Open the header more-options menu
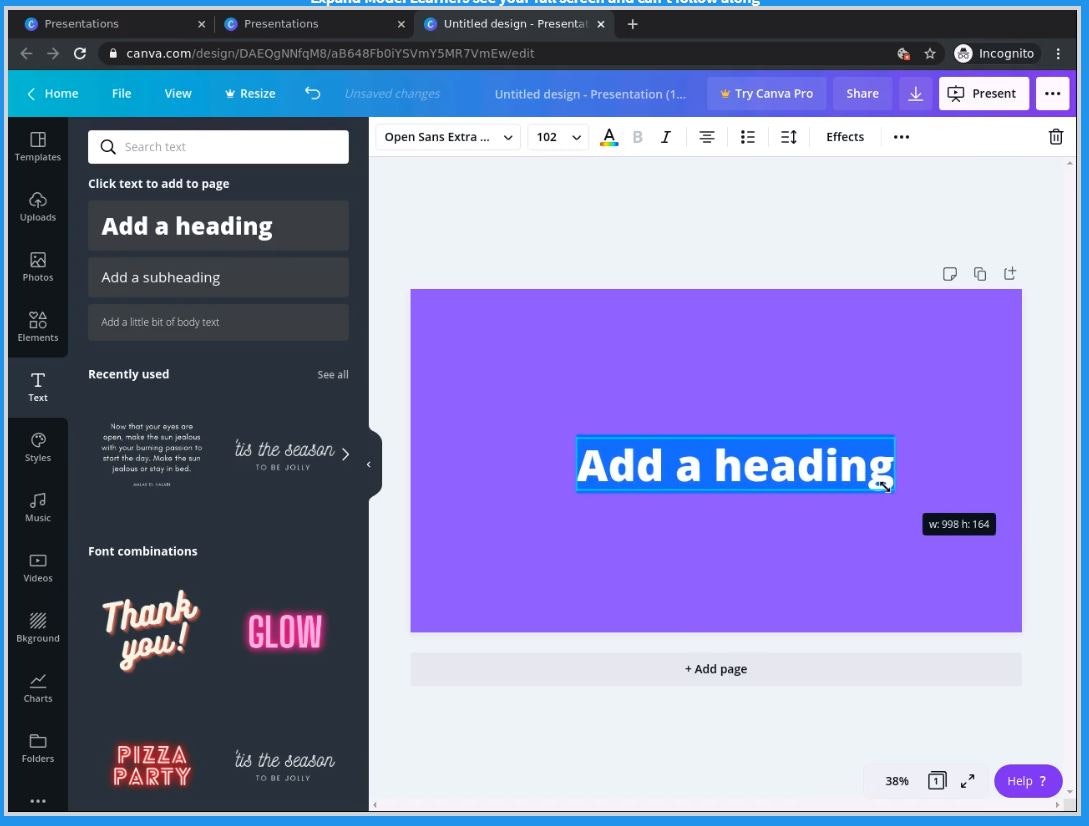This screenshot has width=1089, height=826. click(x=1052, y=93)
